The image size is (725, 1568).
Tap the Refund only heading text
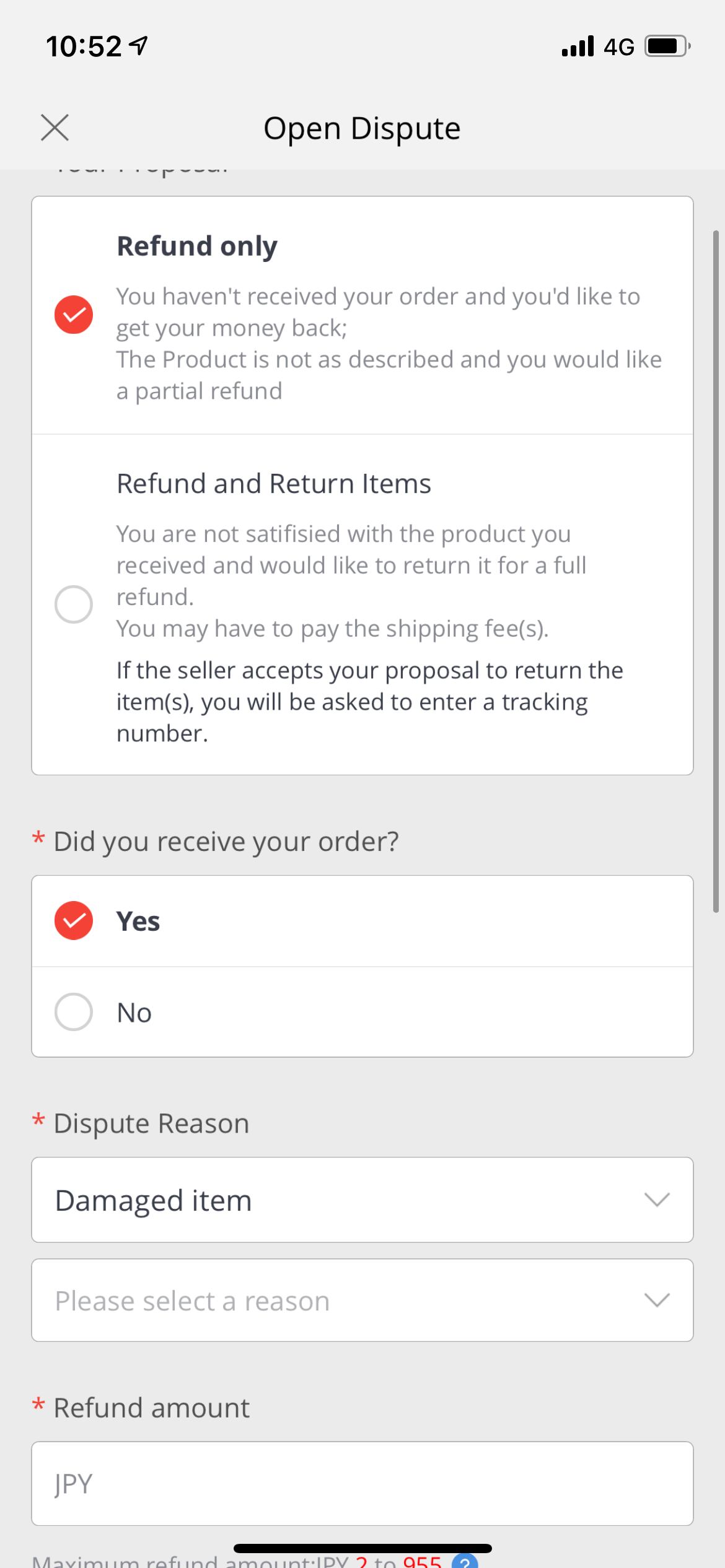point(197,246)
